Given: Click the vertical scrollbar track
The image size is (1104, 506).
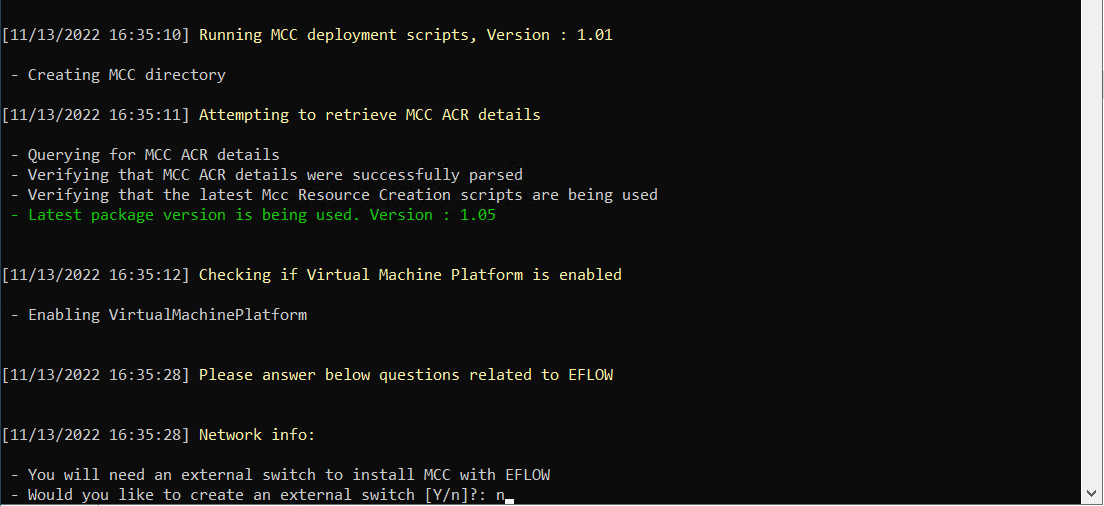Looking at the screenshot, I should point(1092,250).
